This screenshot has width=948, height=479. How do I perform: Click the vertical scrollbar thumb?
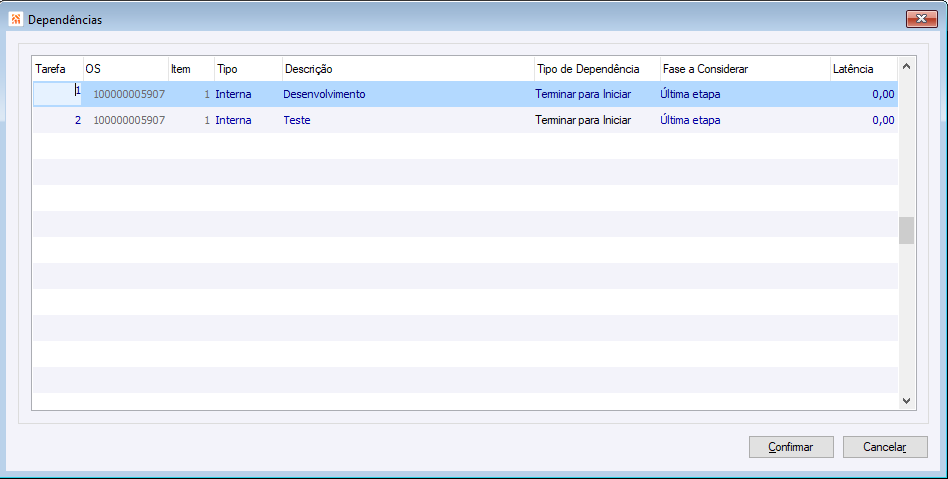906,230
